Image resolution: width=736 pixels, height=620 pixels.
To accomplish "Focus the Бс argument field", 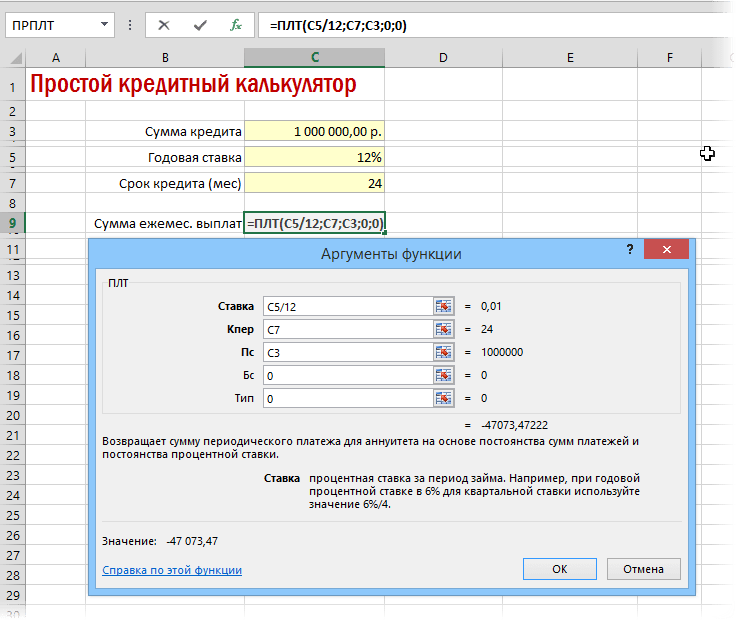I will tap(348, 375).
